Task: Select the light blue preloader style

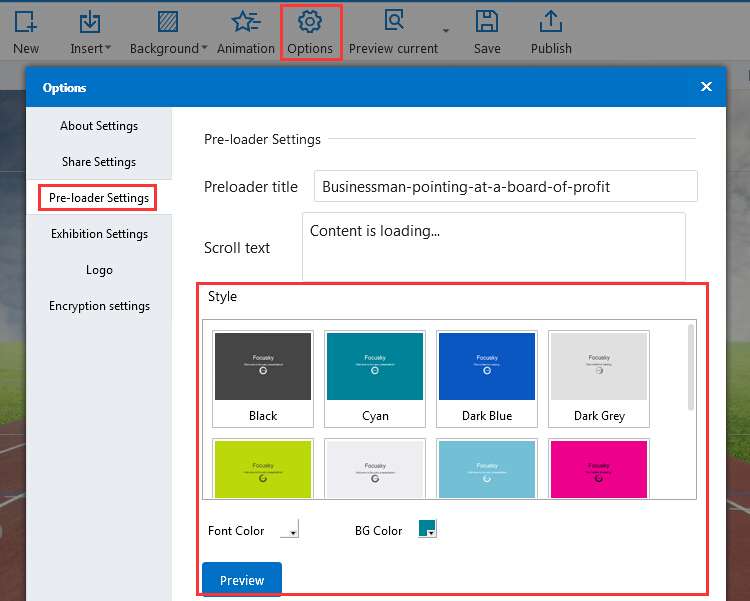Action: [x=486, y=468]
